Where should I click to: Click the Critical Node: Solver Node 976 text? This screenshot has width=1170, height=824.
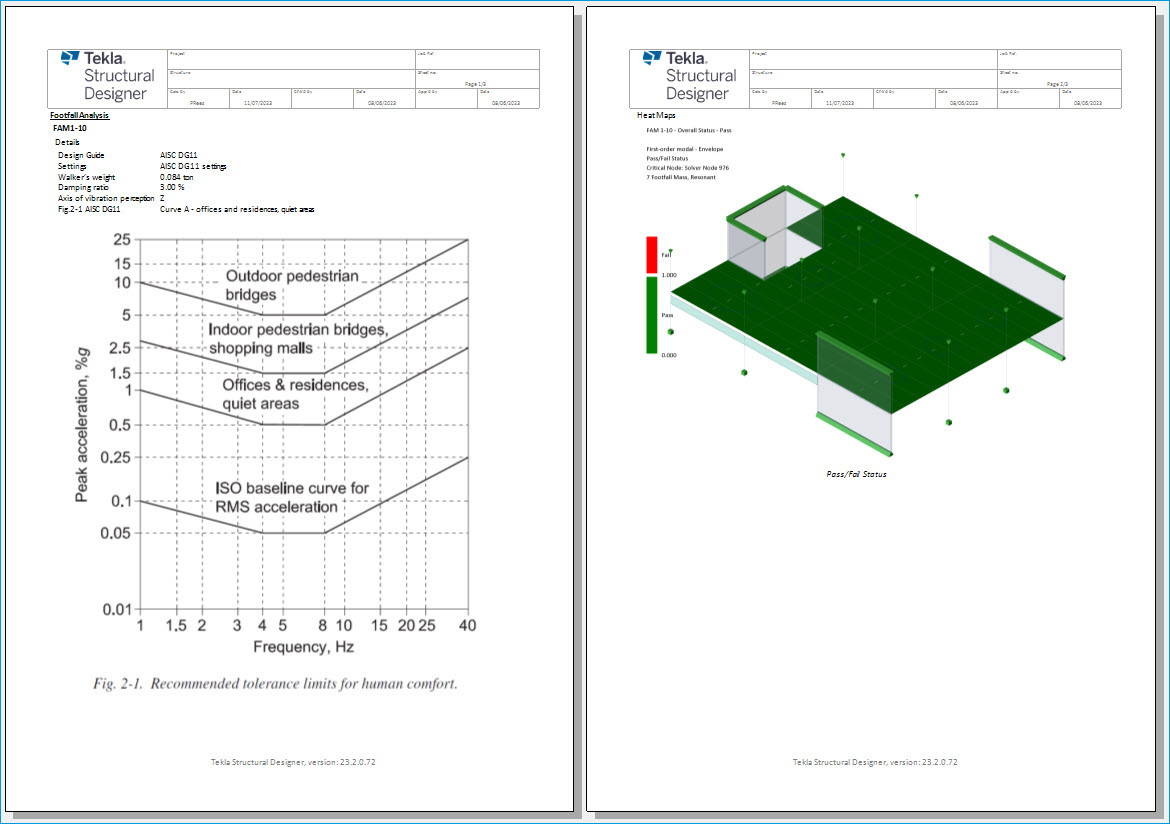690,167
